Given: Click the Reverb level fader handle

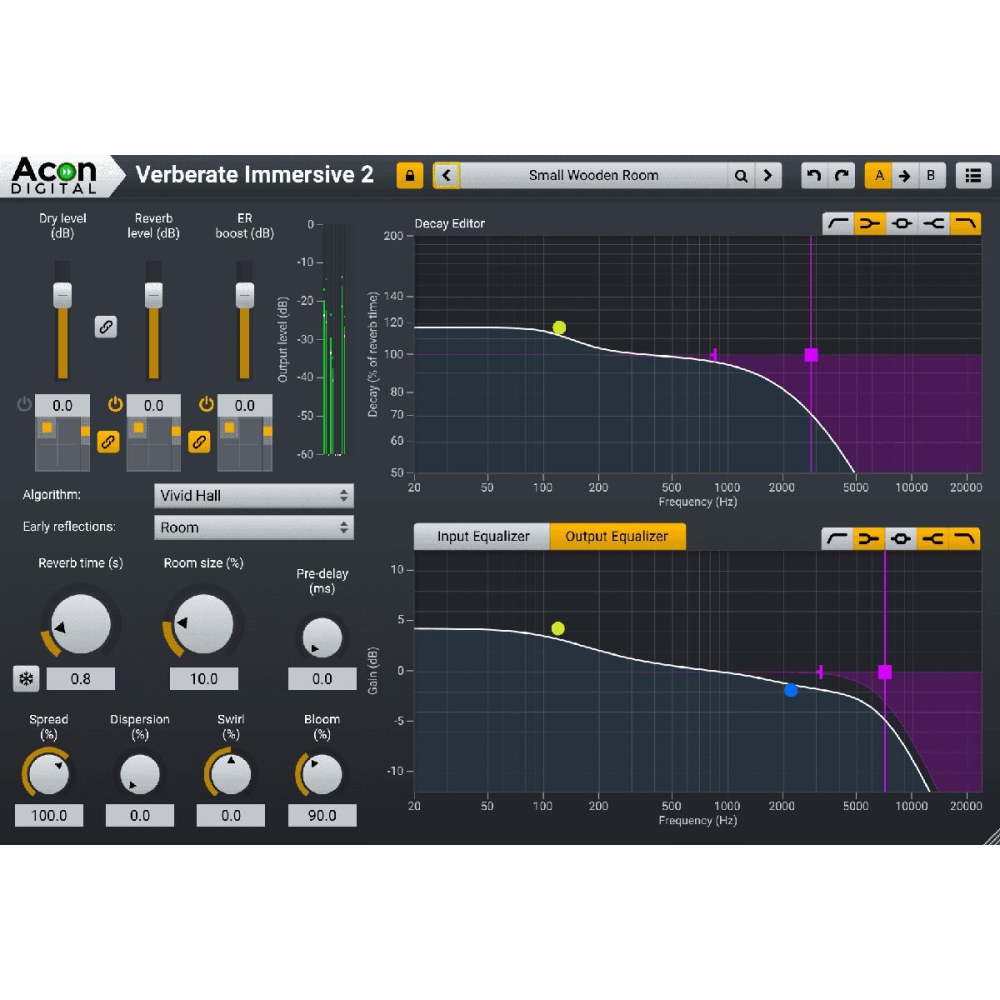Looking at the screenshot, I should [154, 295].
